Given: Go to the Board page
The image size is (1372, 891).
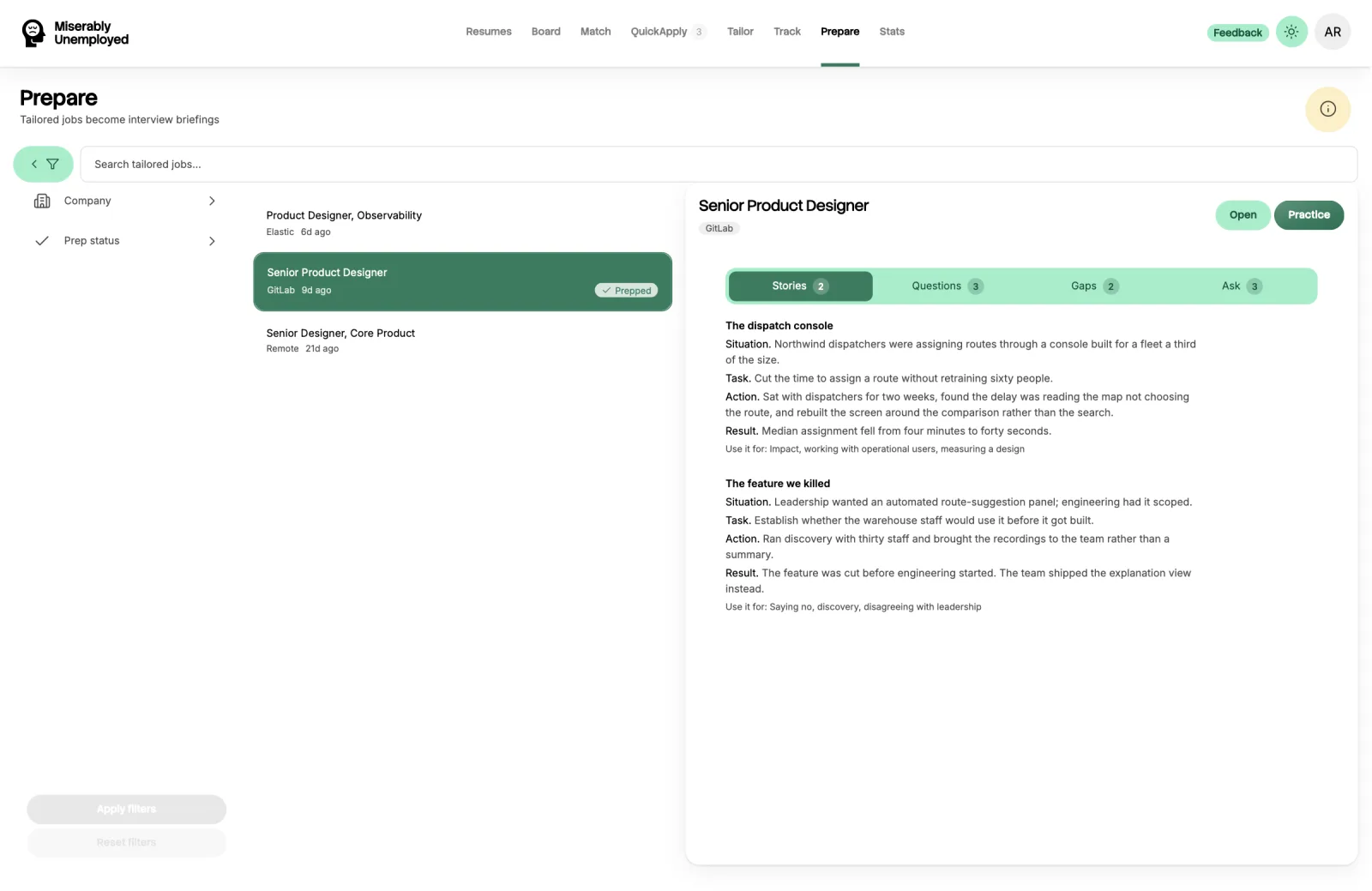Looking at the screenshot, I should (545, 32).
